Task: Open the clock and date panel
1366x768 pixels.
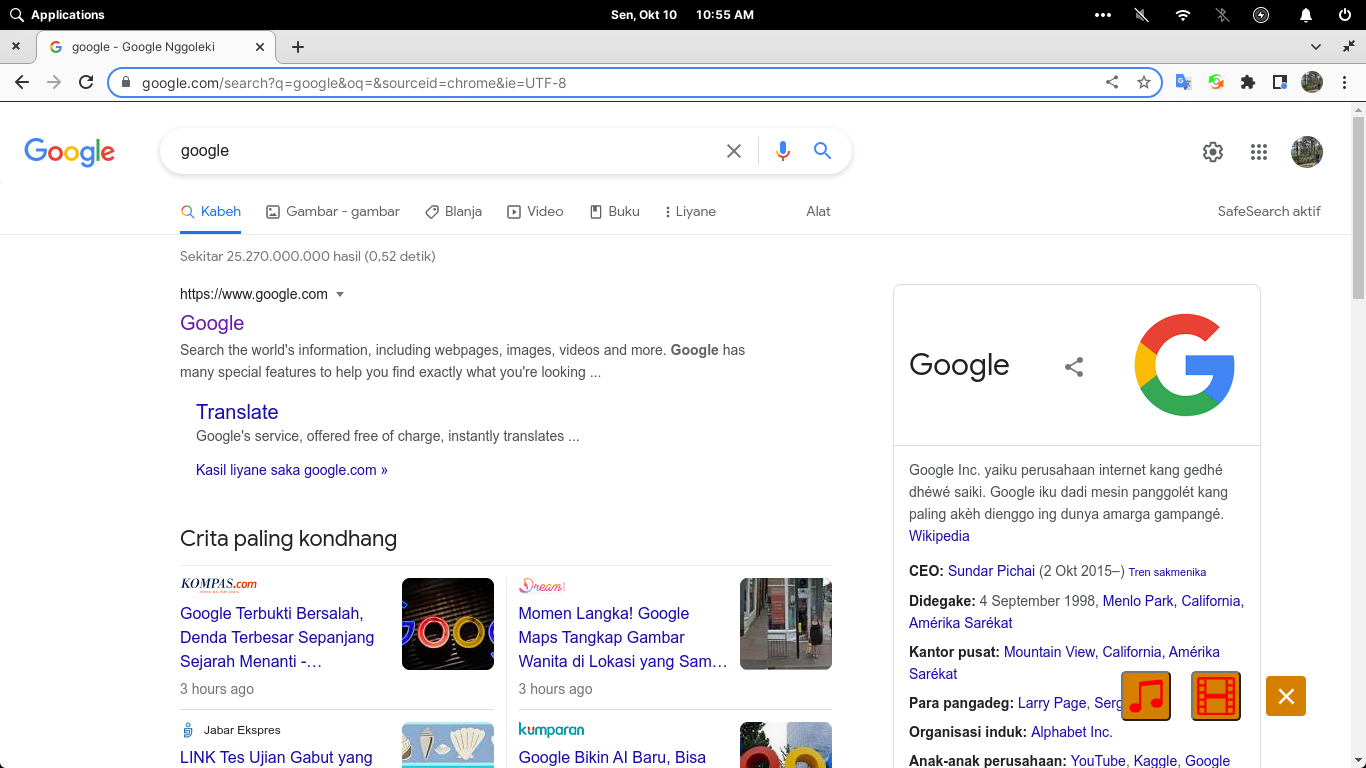Action: pos(682,15)
